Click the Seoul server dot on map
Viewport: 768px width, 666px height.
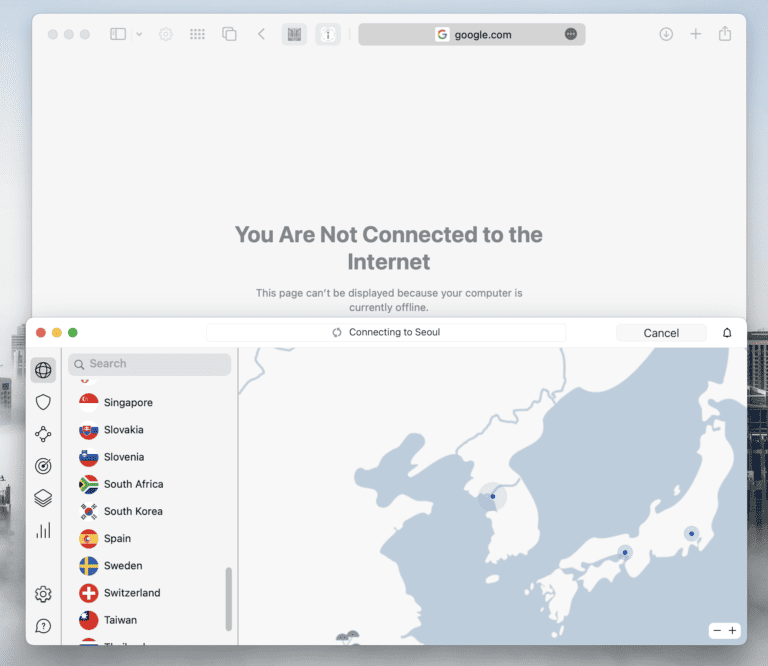click(x=493, y=497)
